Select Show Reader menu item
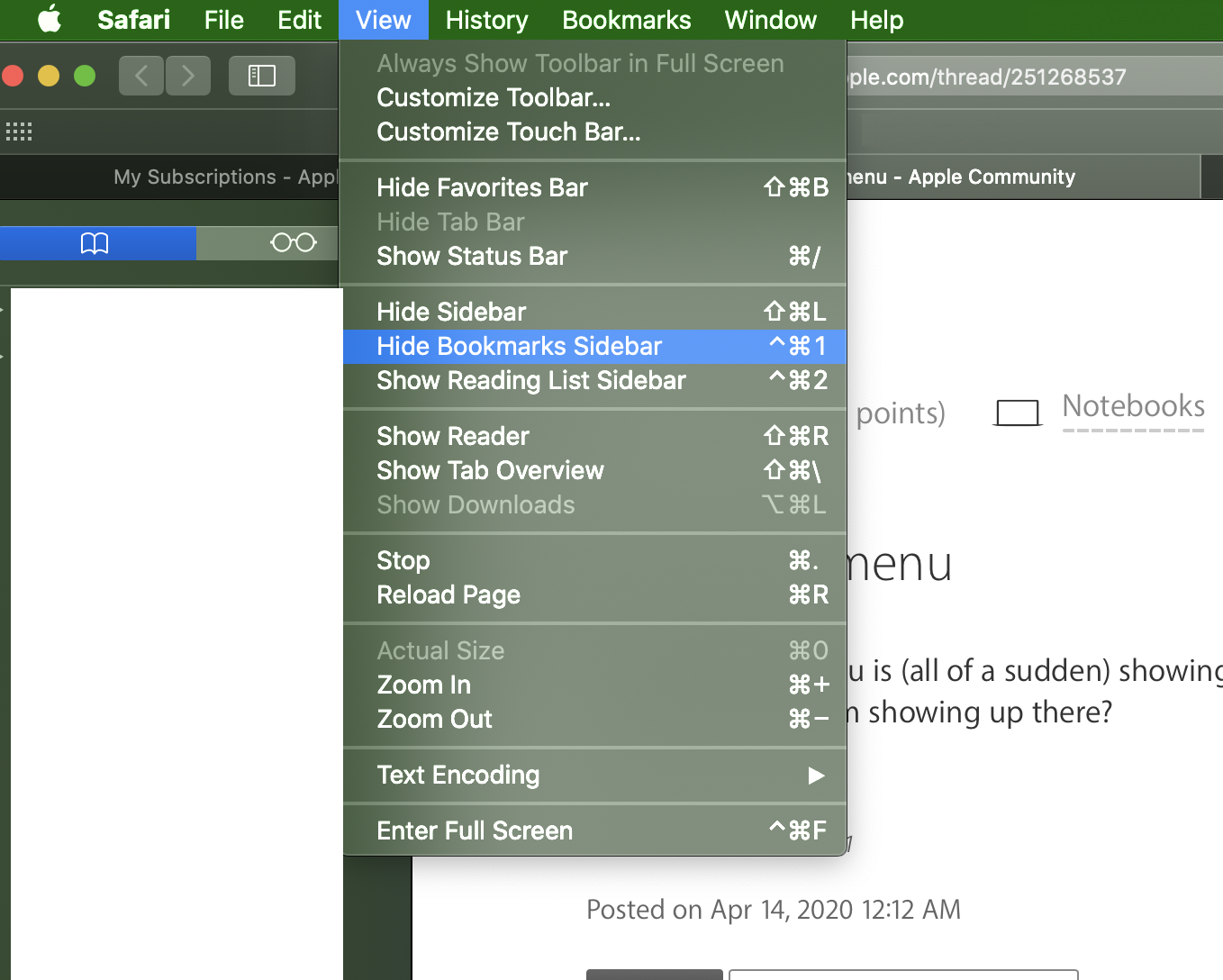1223x980 pixels. point(594,436)
